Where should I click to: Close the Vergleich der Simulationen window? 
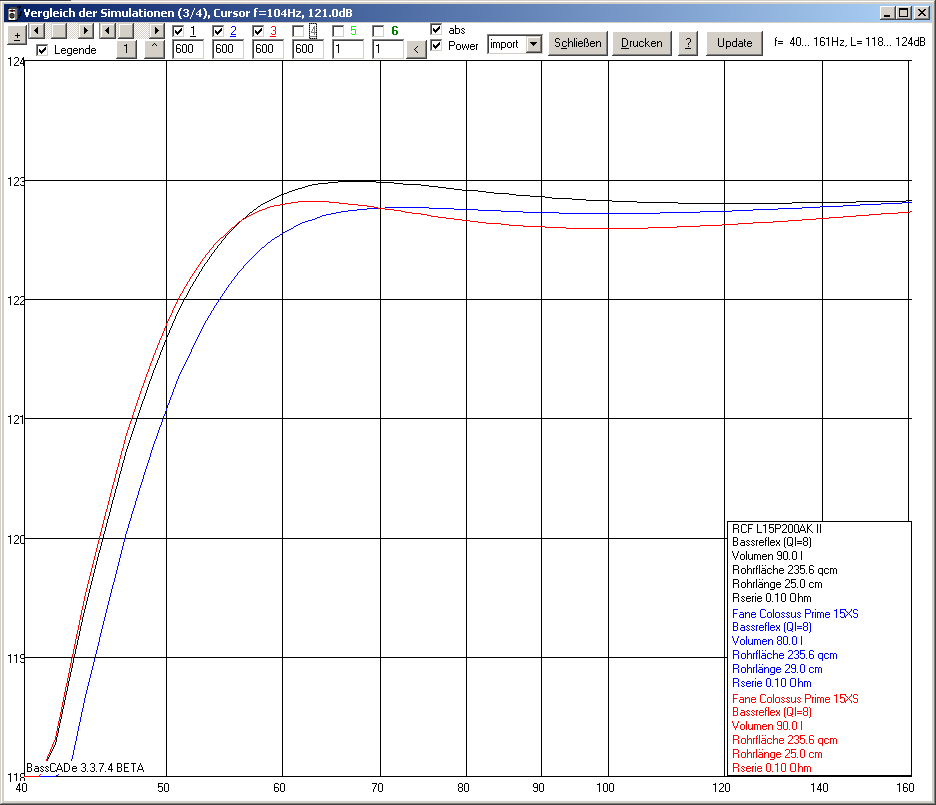point(921,13)
